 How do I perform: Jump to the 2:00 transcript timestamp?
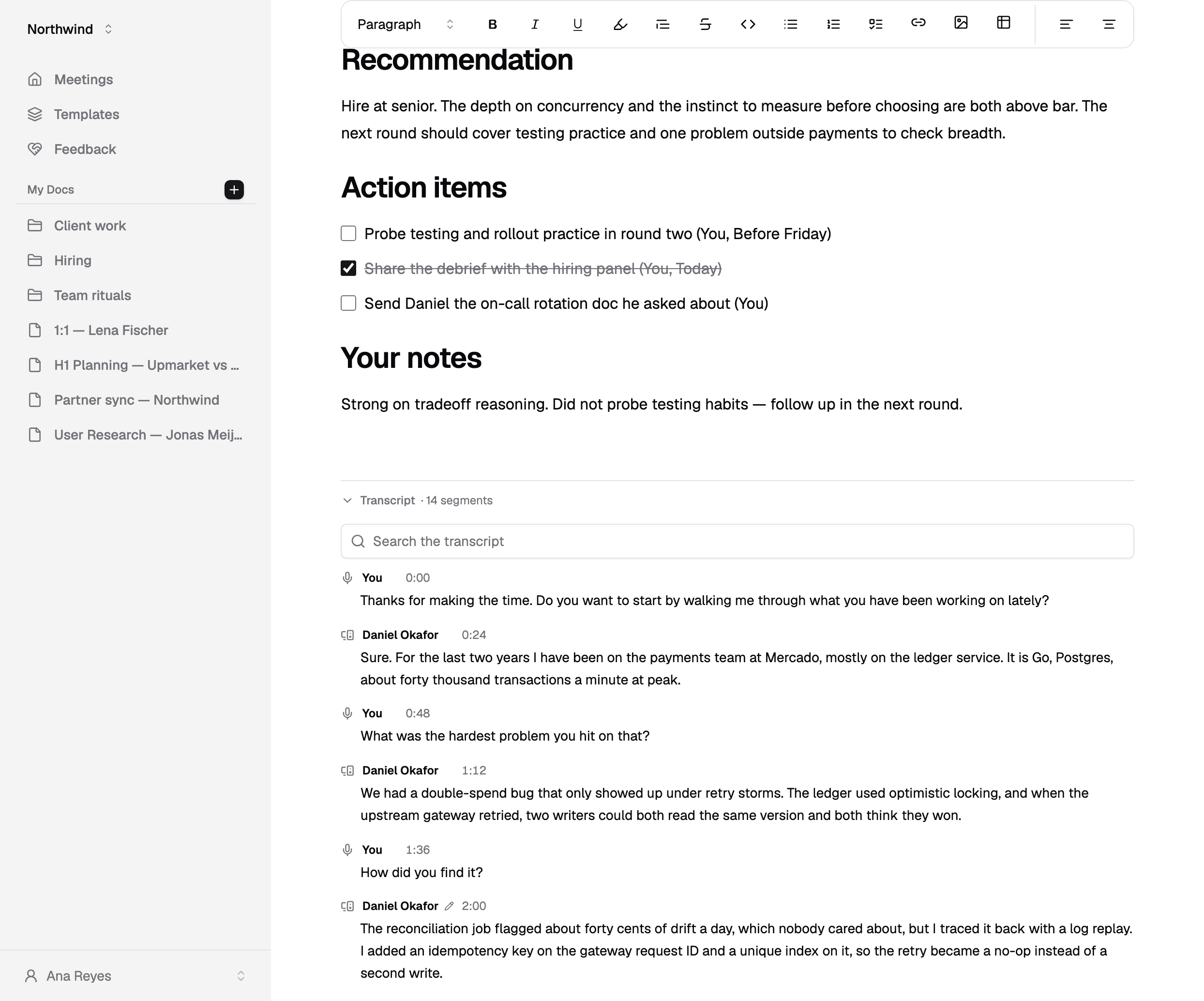[x=474, y=906]
